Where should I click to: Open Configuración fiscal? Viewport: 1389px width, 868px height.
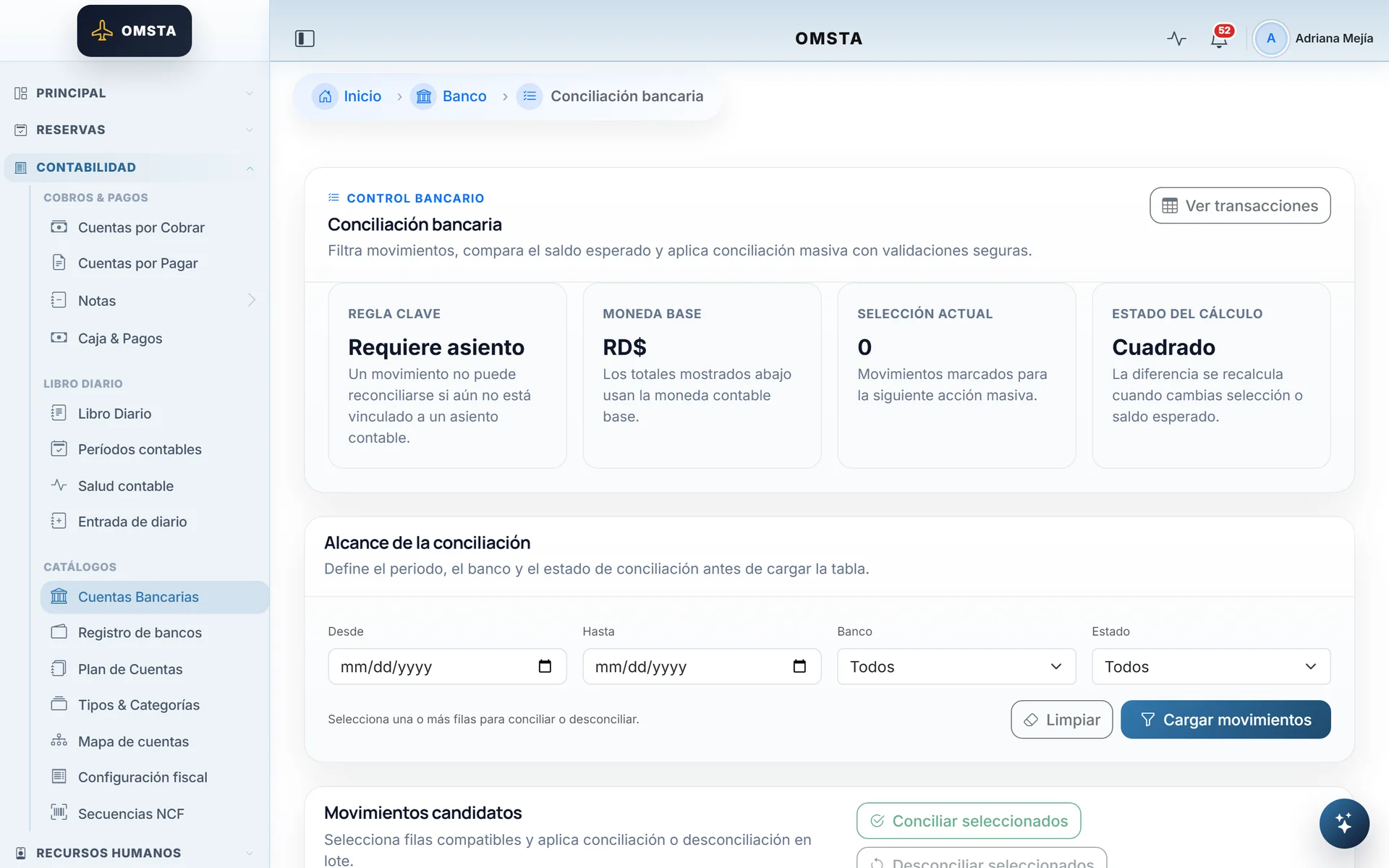click(143, 778)
